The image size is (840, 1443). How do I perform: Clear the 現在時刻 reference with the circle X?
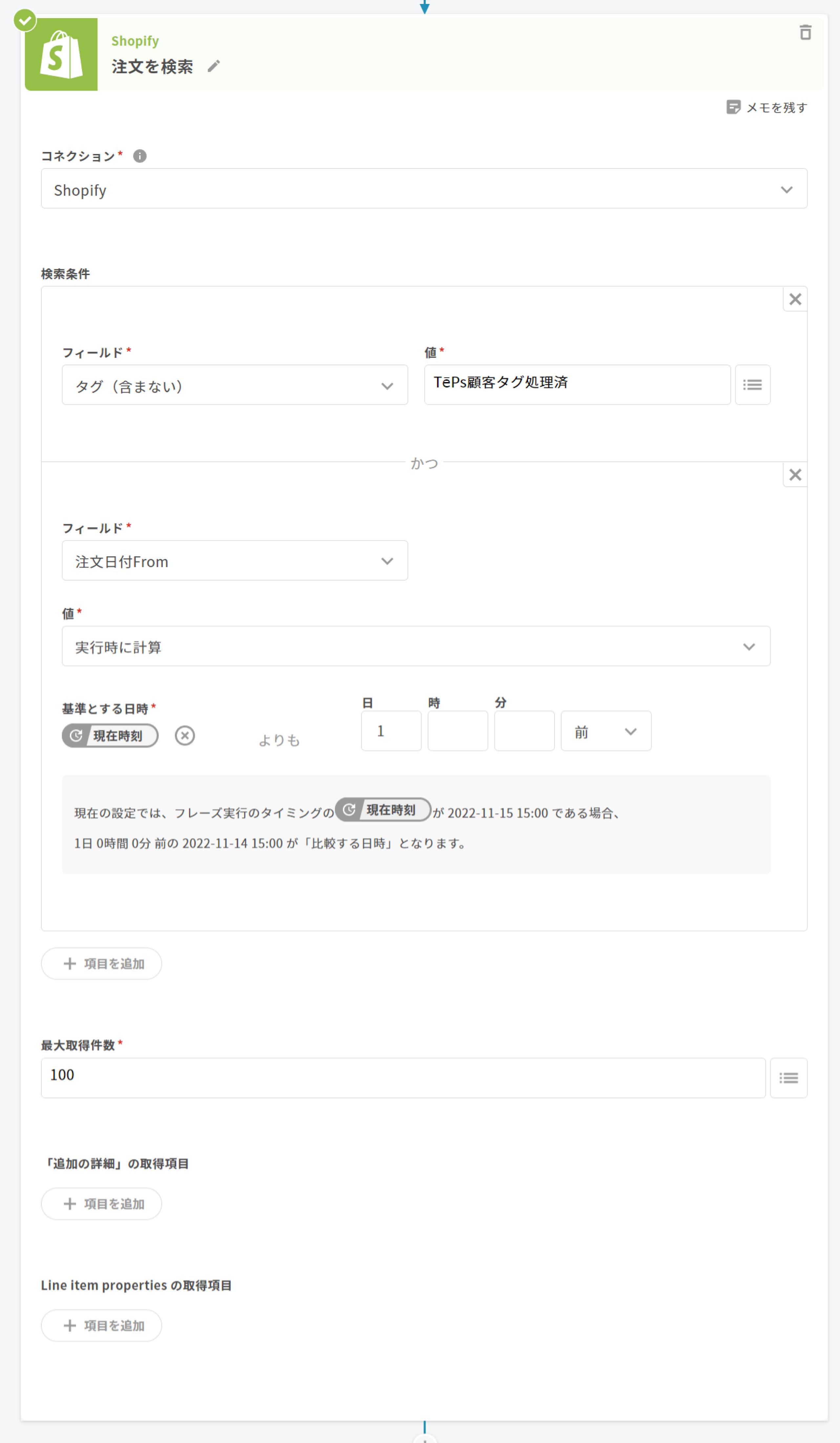pyautogui.click(x=185, y=735)
